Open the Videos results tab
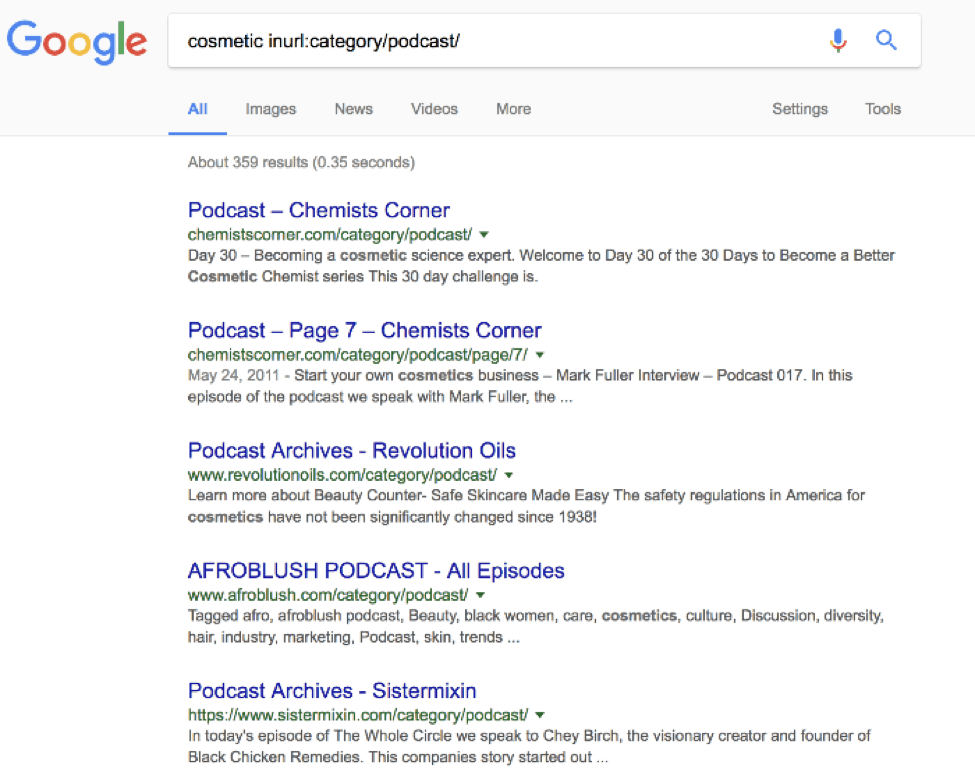The width and height of the screenshot is (975, 779). [434, 109]
